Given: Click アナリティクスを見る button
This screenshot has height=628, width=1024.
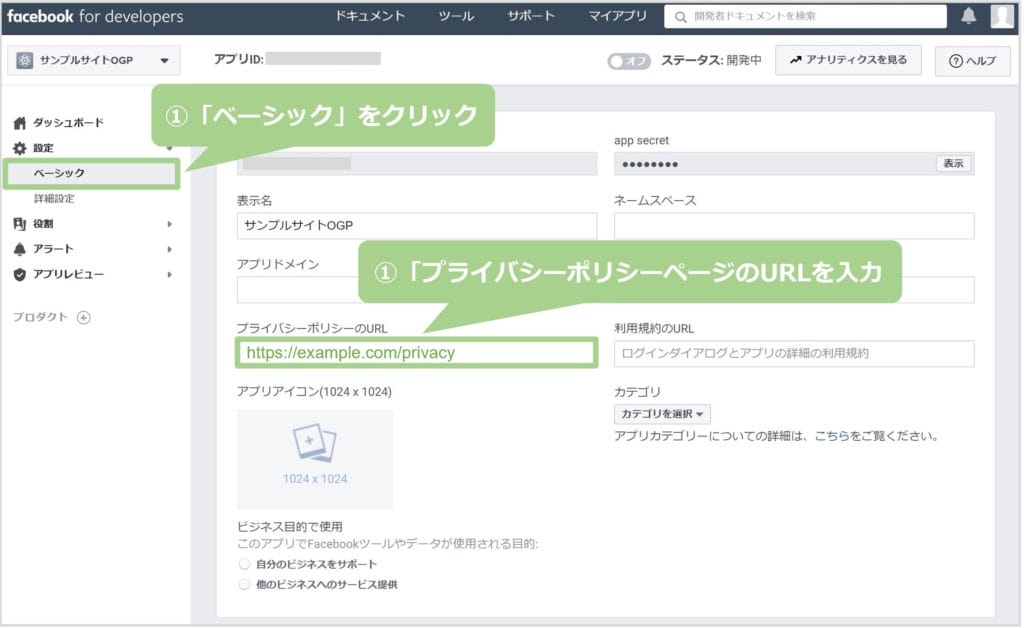Looking at the screenshot, I should [x=849, y=61].
